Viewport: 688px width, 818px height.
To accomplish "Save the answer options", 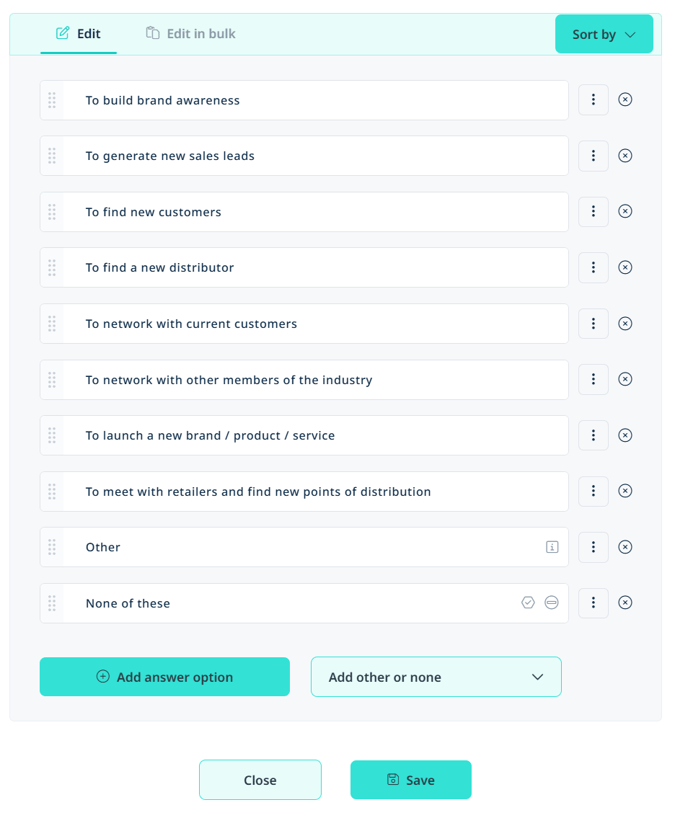I will tap(411, 779).
